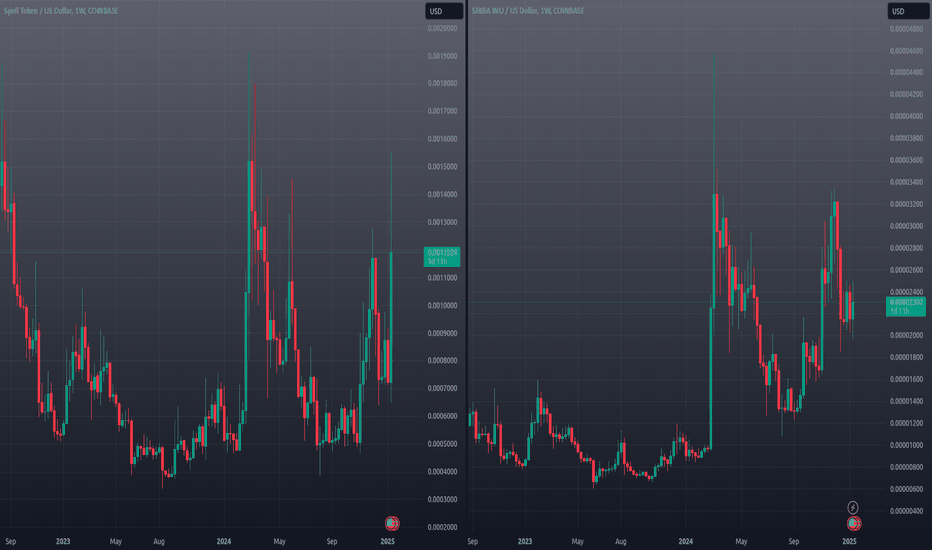Click the SHIBA INU / US Dollar chart title
Screen dimensions: 932x550
(528, 11)
